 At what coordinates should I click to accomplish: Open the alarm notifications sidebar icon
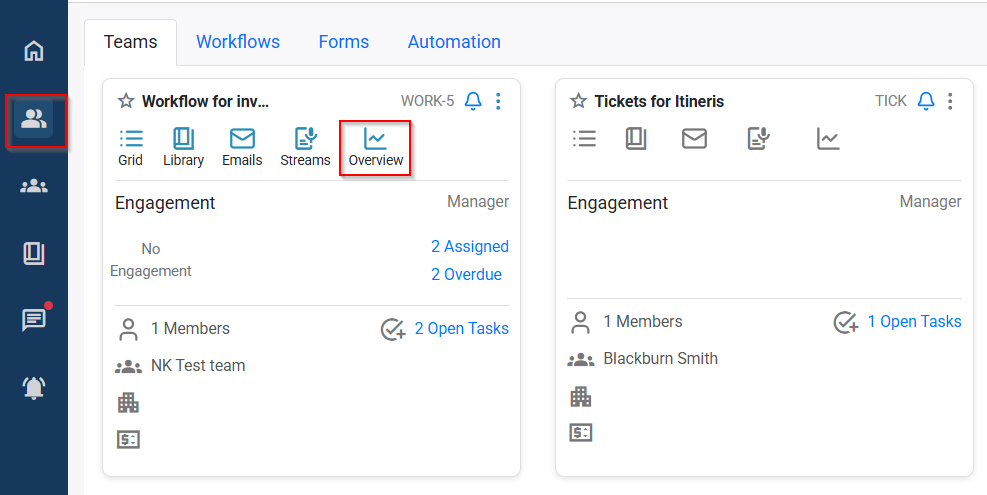[34, 388]
